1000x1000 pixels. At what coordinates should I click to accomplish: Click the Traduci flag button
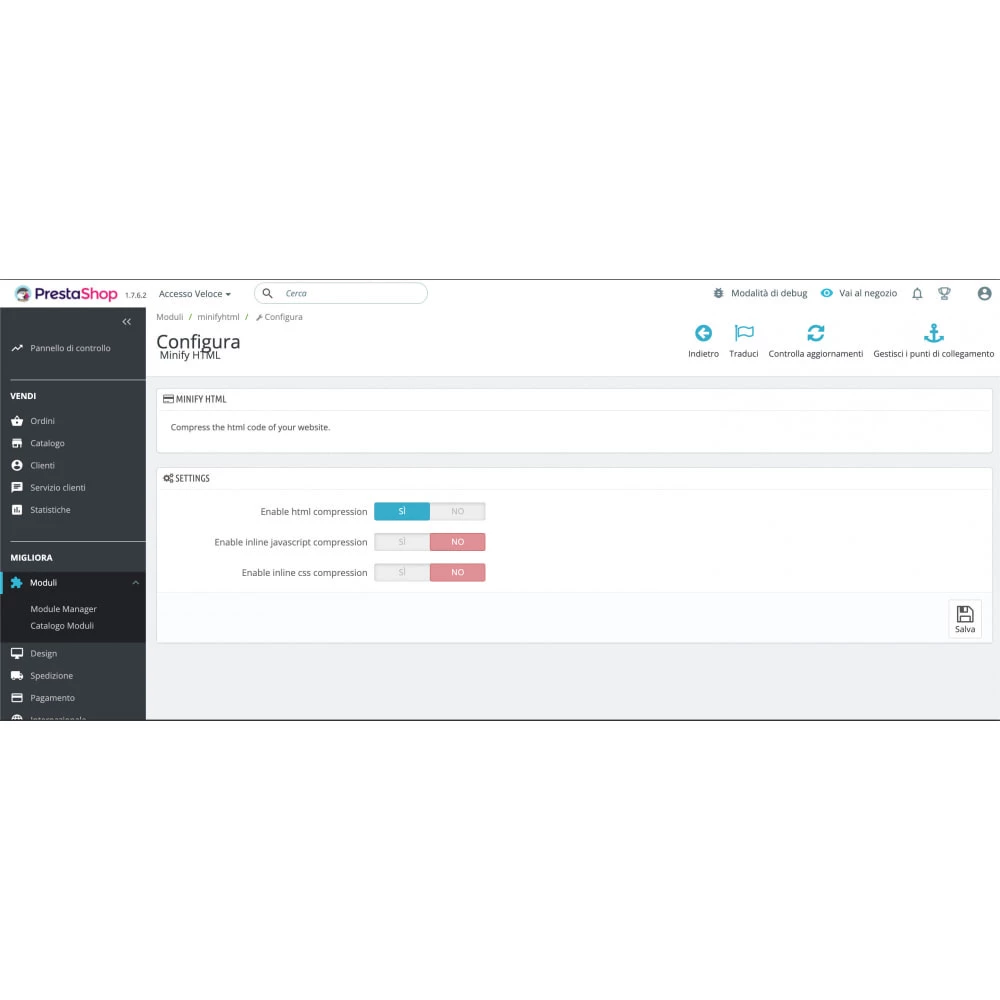tap(744, 341)
